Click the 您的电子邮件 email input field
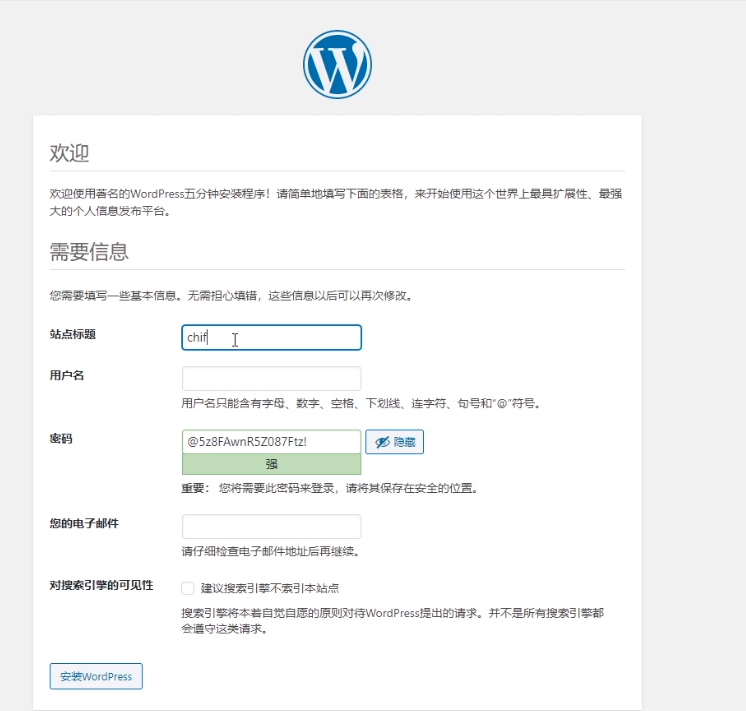Screen dimensions: 746x711 tap(271, 526)
